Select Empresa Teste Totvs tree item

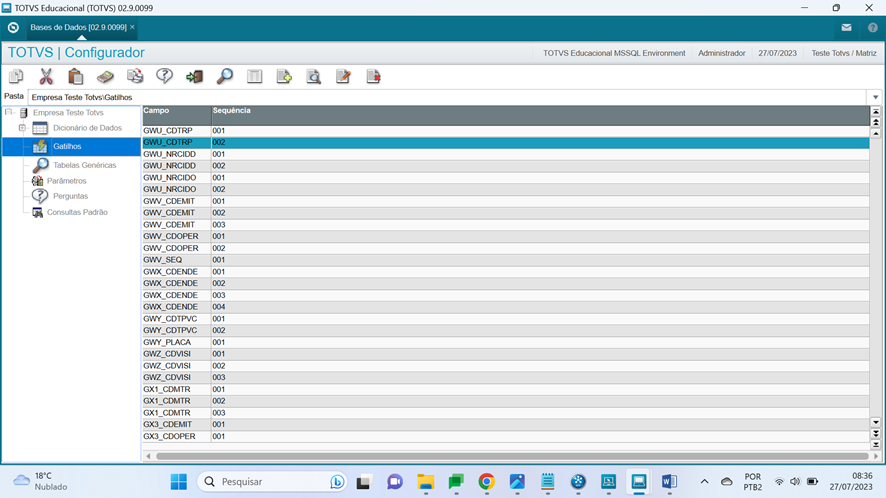[68, 112]
